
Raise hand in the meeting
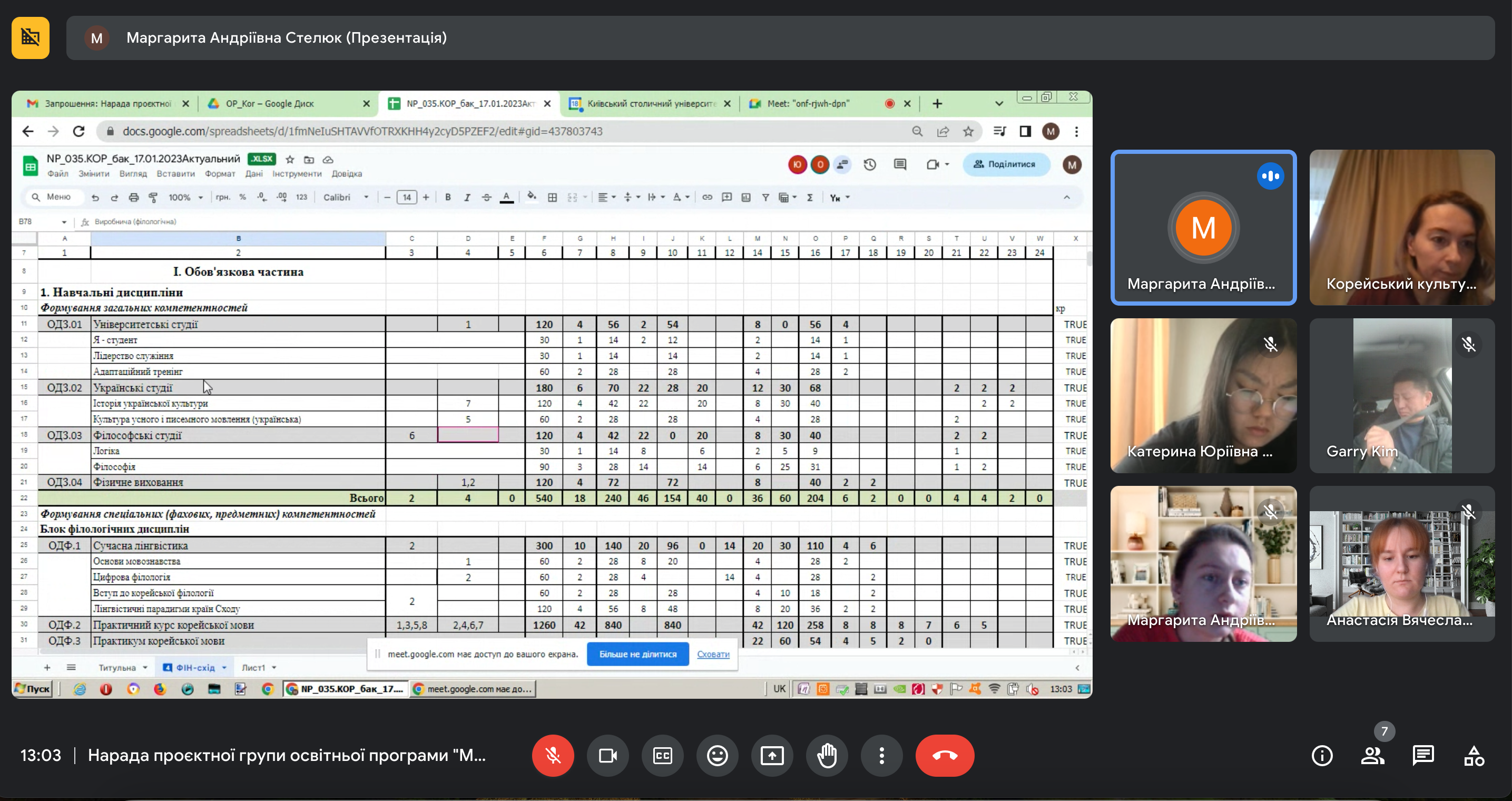(827, 755)
